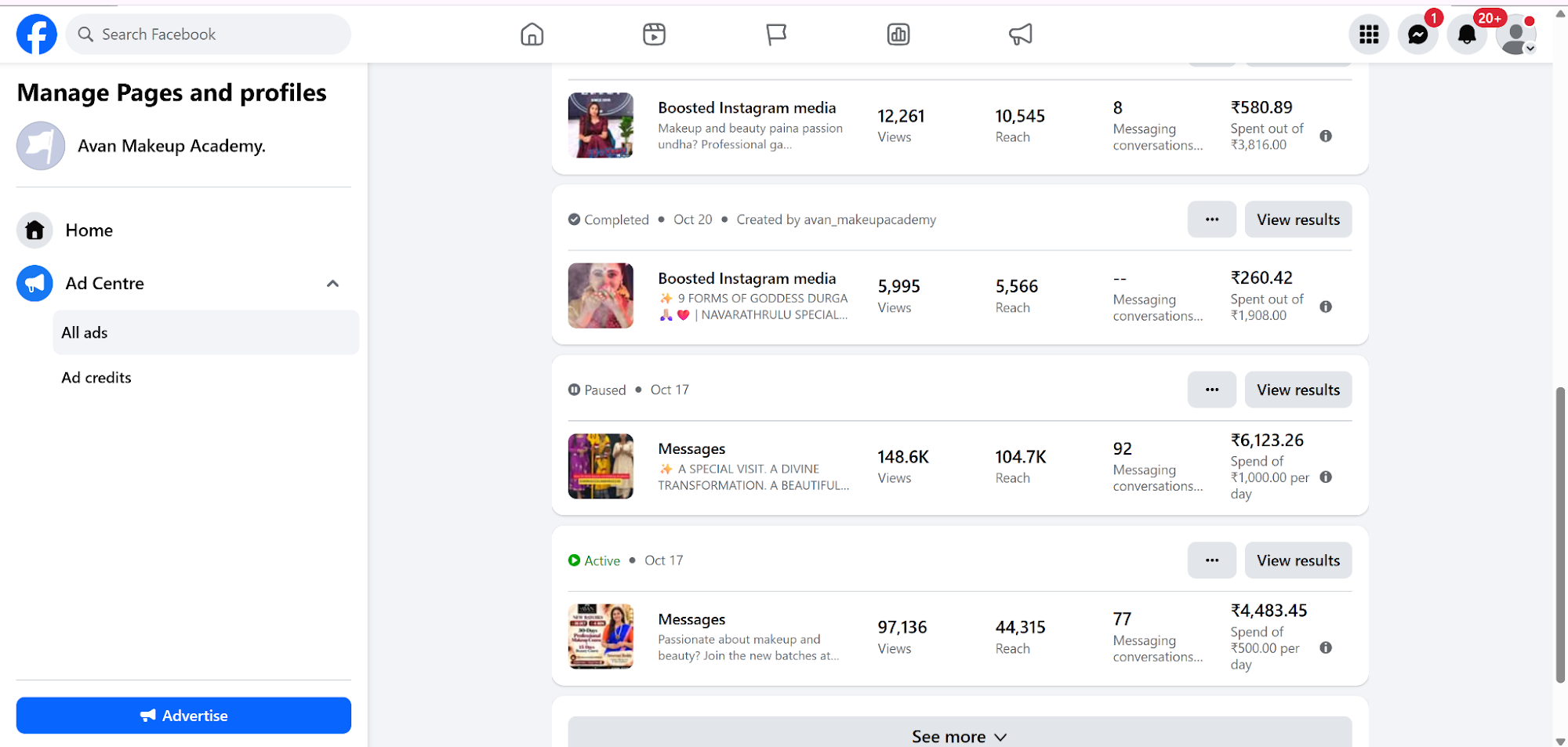The width and height of the screenshot is (1568, 747).
Task: Open the Passionate about makeup ad thumbnail
Action: point(601,636)
